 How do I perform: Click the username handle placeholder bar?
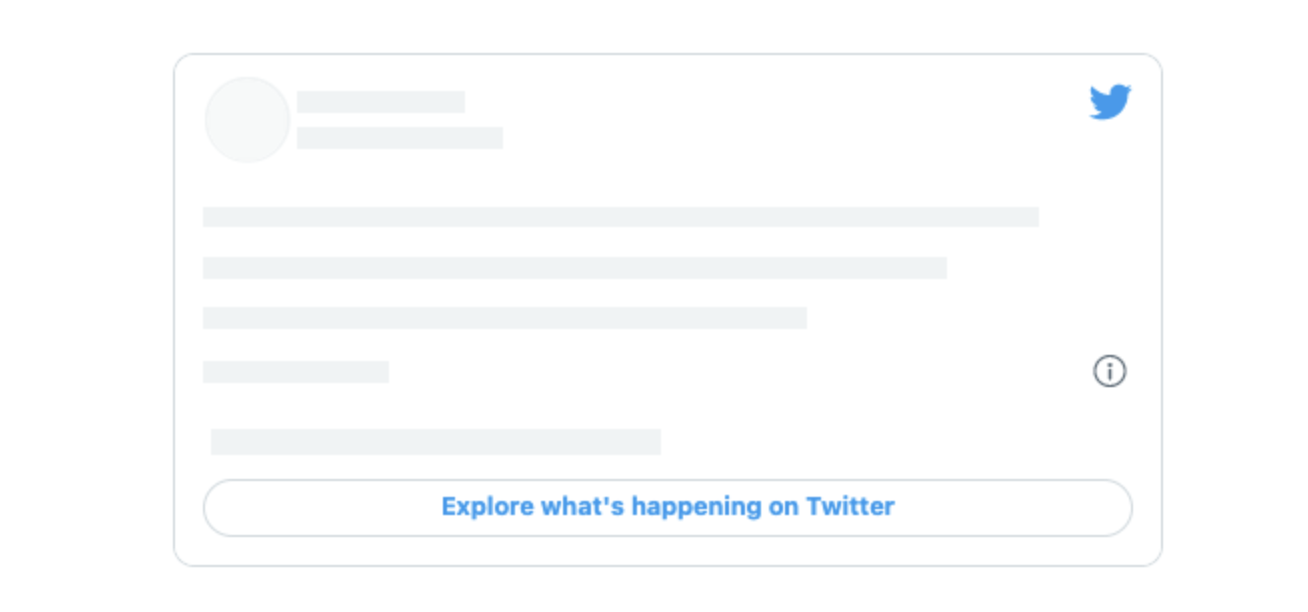400,138
